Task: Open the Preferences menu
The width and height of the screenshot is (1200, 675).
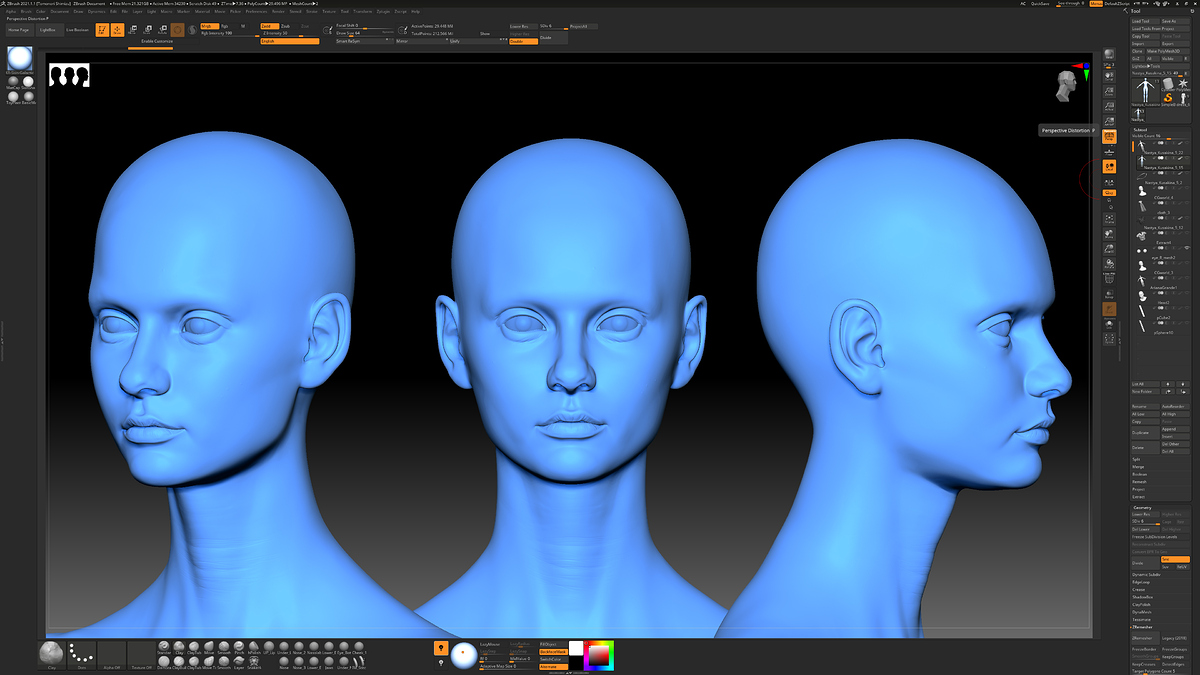Action: (257, 11)
